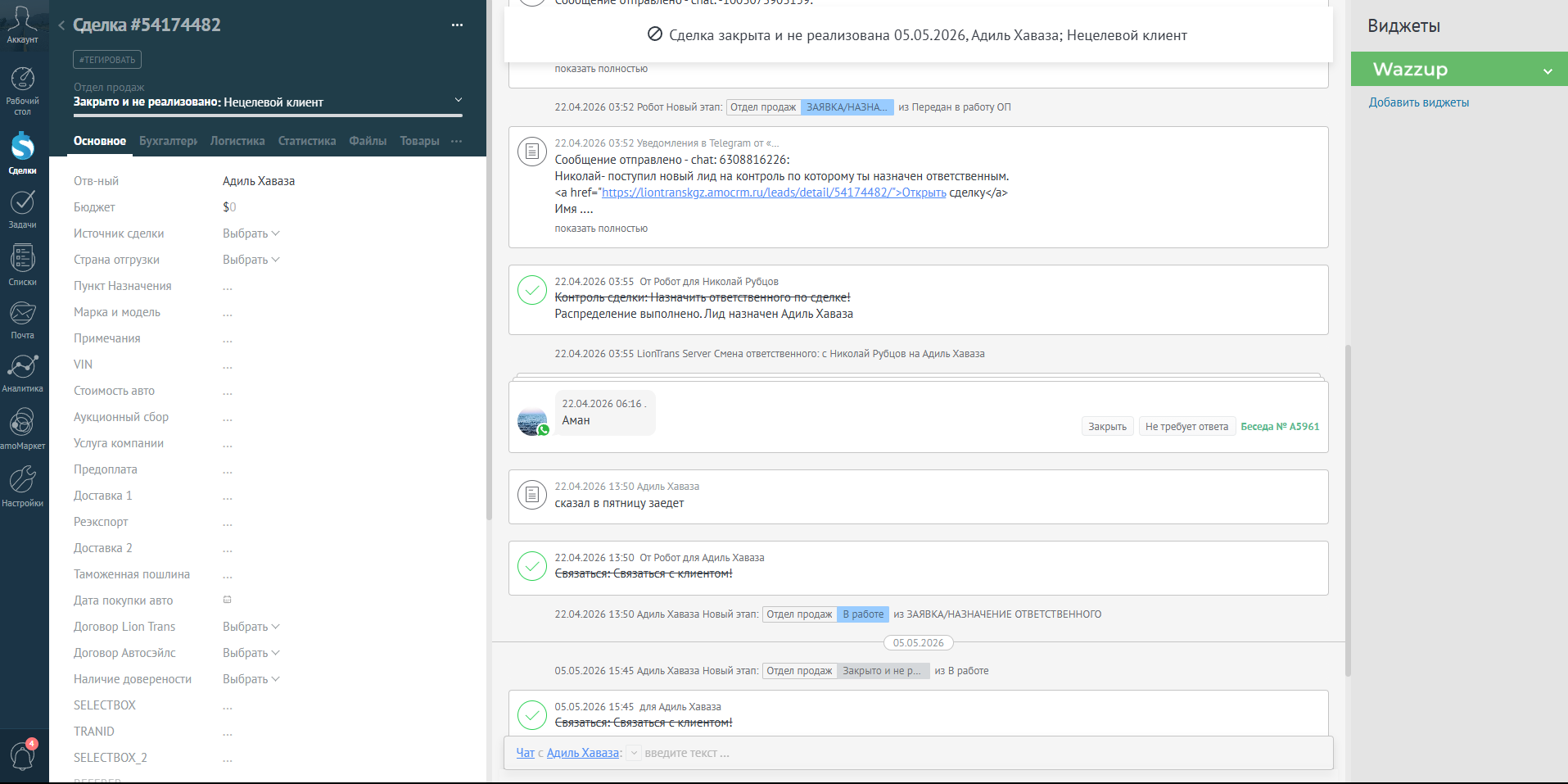Open Беседа № A5961 link
Screen dimensions: 1568x784
1280,426
